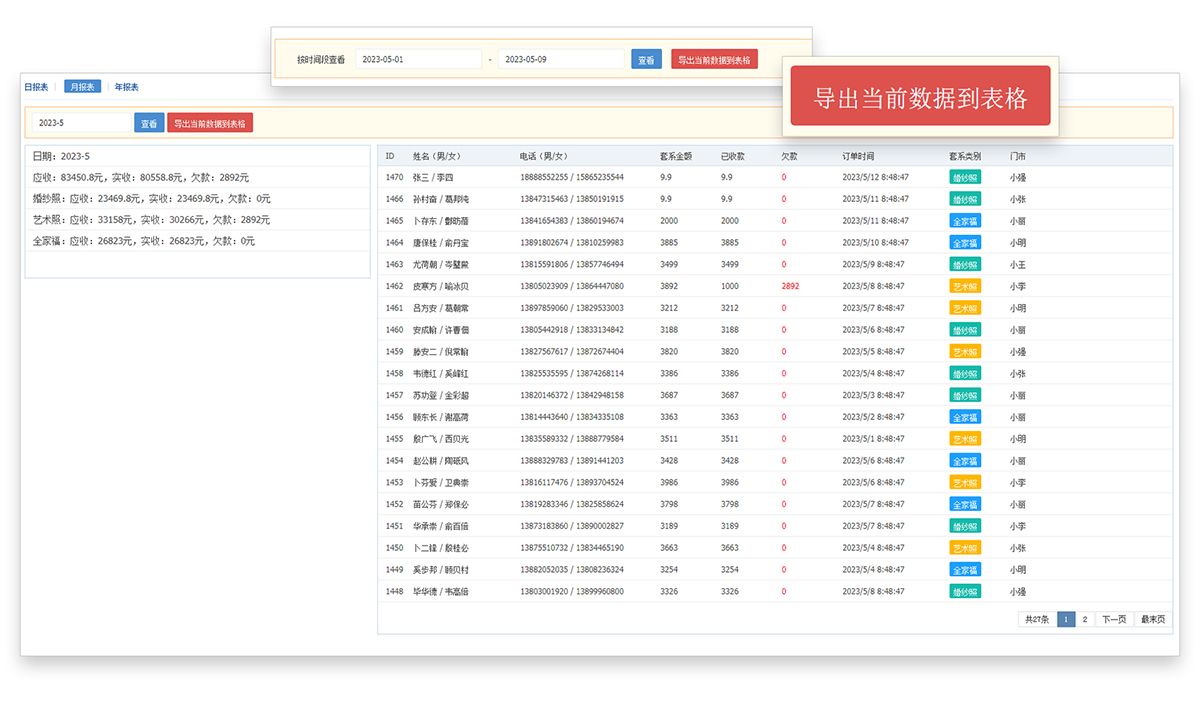Click the 下一页 pagination button
This screenshot has height=709, width=1200.
(x=1114, y=619)
